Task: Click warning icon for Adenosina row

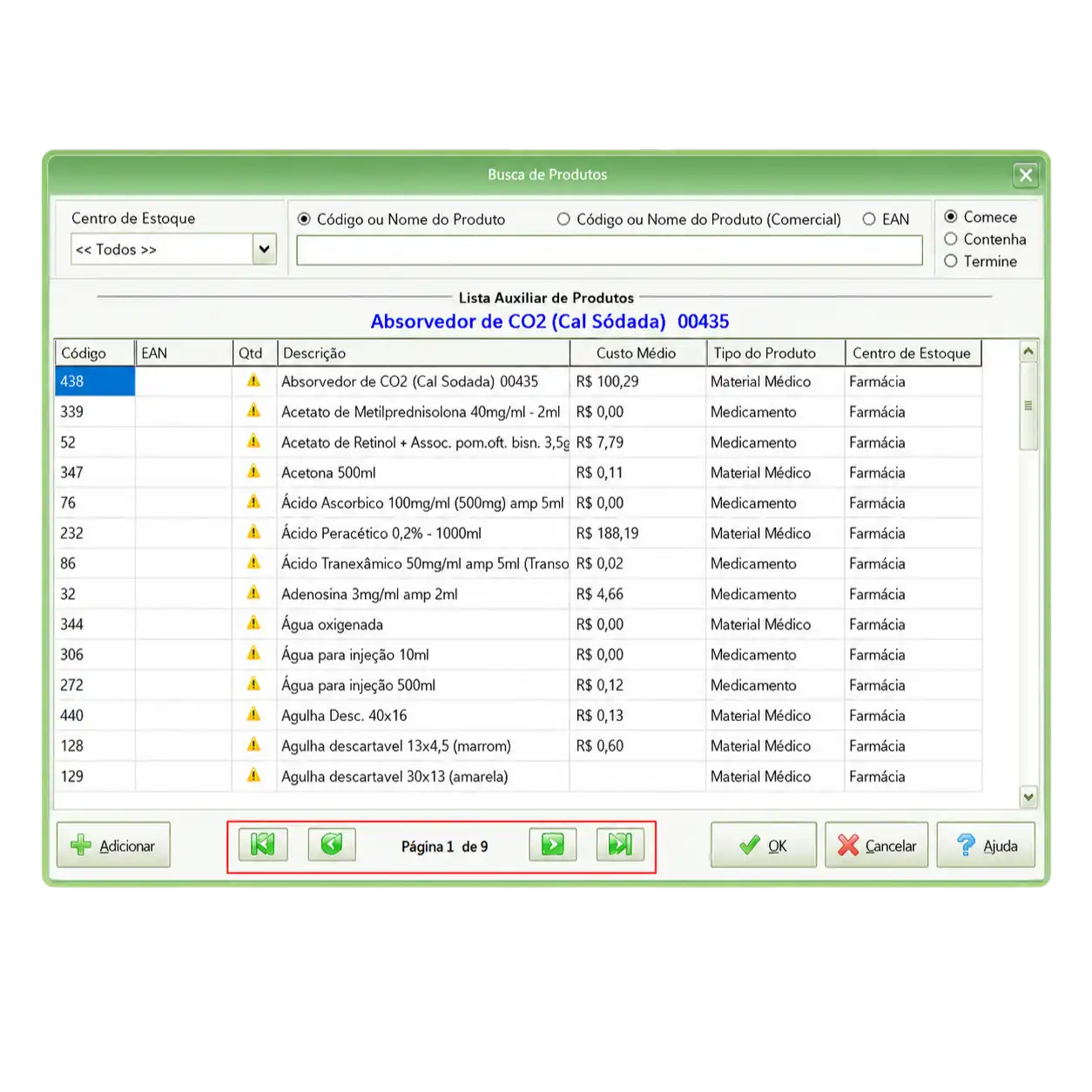Action: [x=253, y=593]
